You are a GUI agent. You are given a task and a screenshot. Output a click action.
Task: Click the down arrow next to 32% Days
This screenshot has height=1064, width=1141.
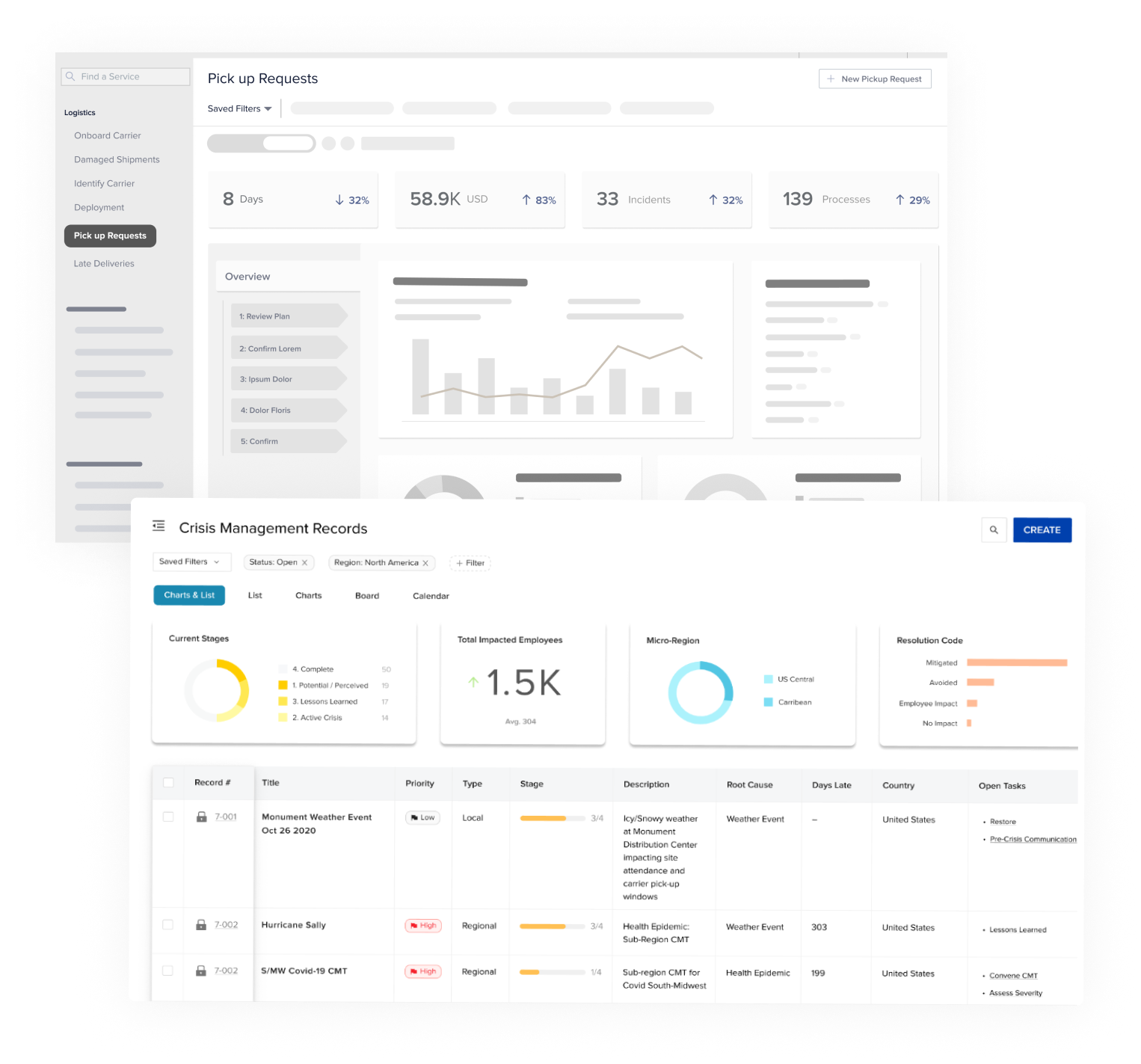click(x=339, y=200)
